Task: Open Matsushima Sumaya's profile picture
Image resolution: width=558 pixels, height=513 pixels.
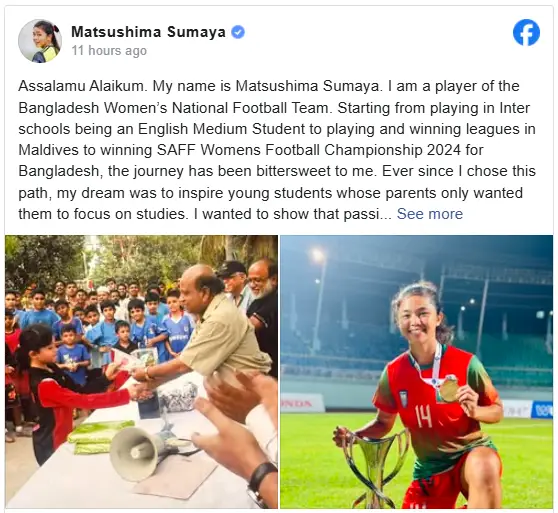Action: coord(40,41)
